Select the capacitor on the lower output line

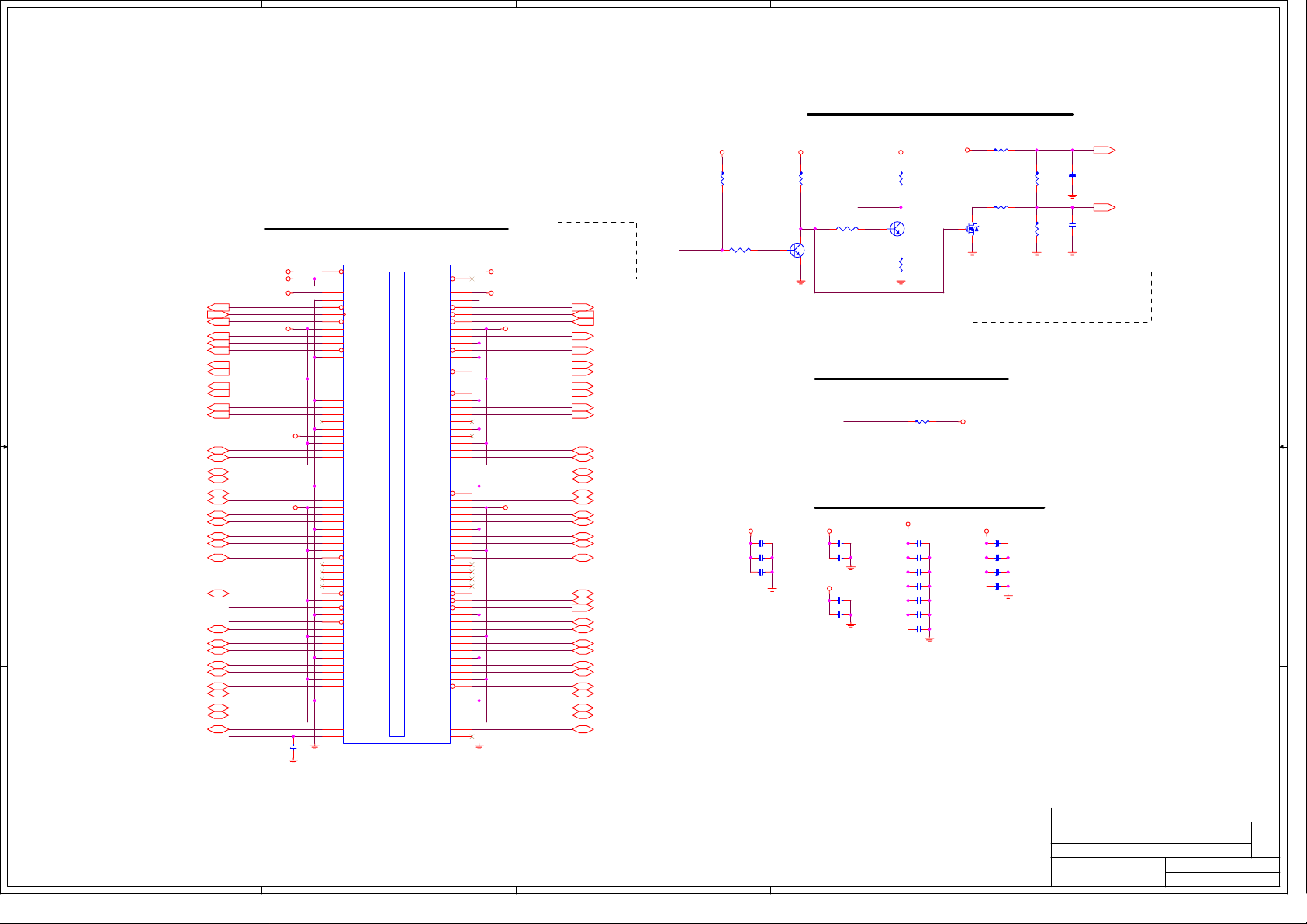tap(1072, 226)
